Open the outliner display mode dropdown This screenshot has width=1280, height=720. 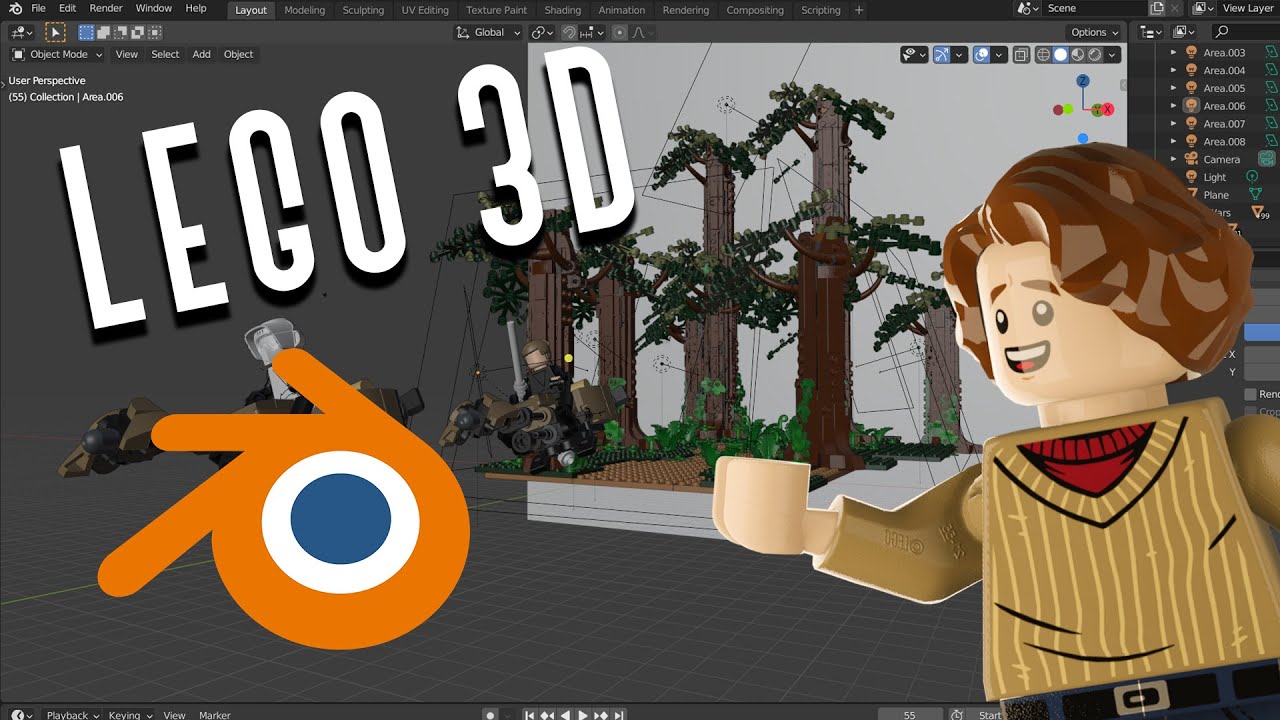[1183, 32]
